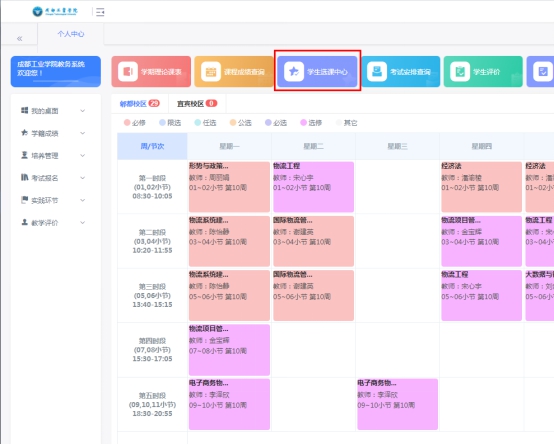Click the 必选 purple legend dot

coord(268,122)
